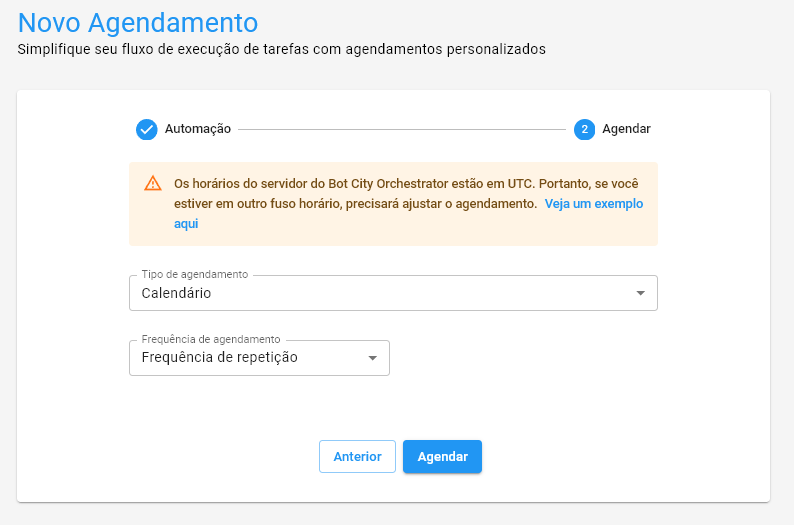The image size is (794, 525).
Task: Click the step 2 number circle
Action: (585, 129)
